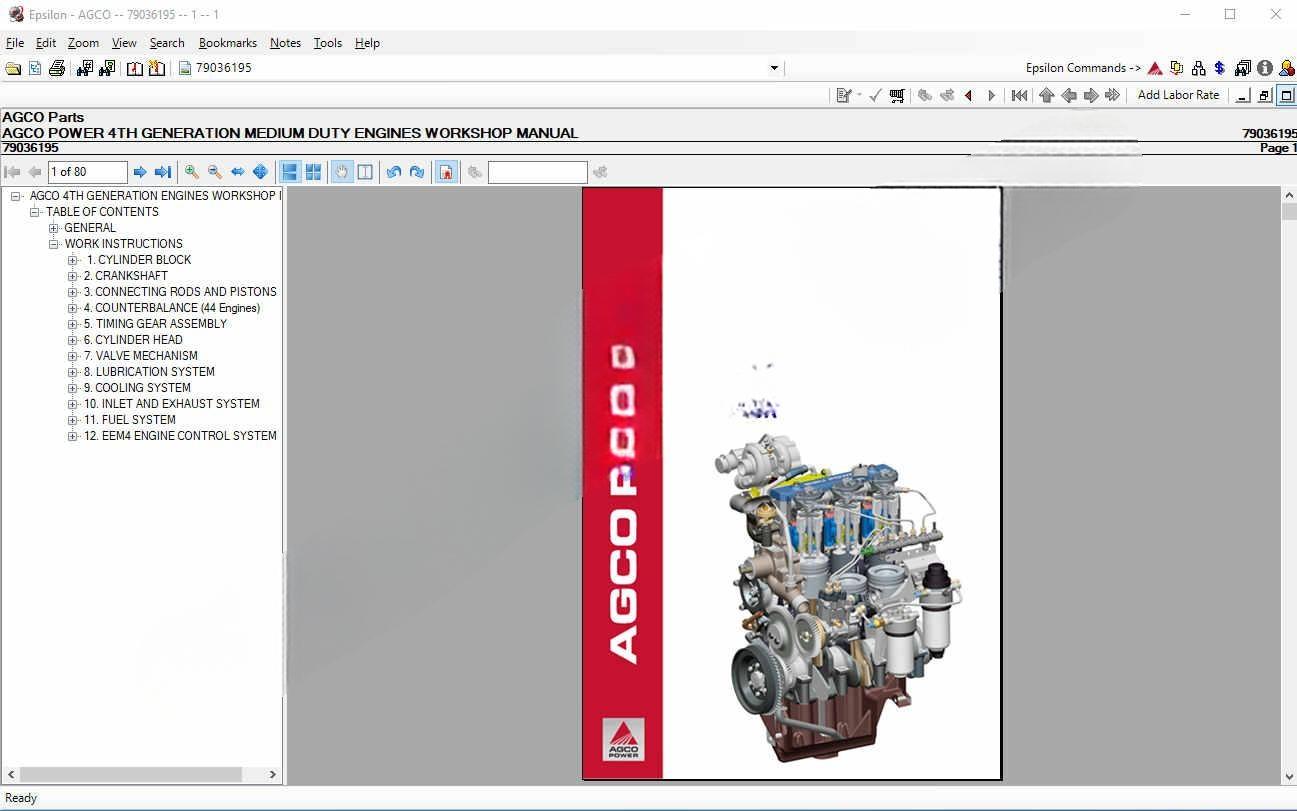Click the empty search text field in viewer toolbar
This screenshot has width=1297, height=811.
537,172
